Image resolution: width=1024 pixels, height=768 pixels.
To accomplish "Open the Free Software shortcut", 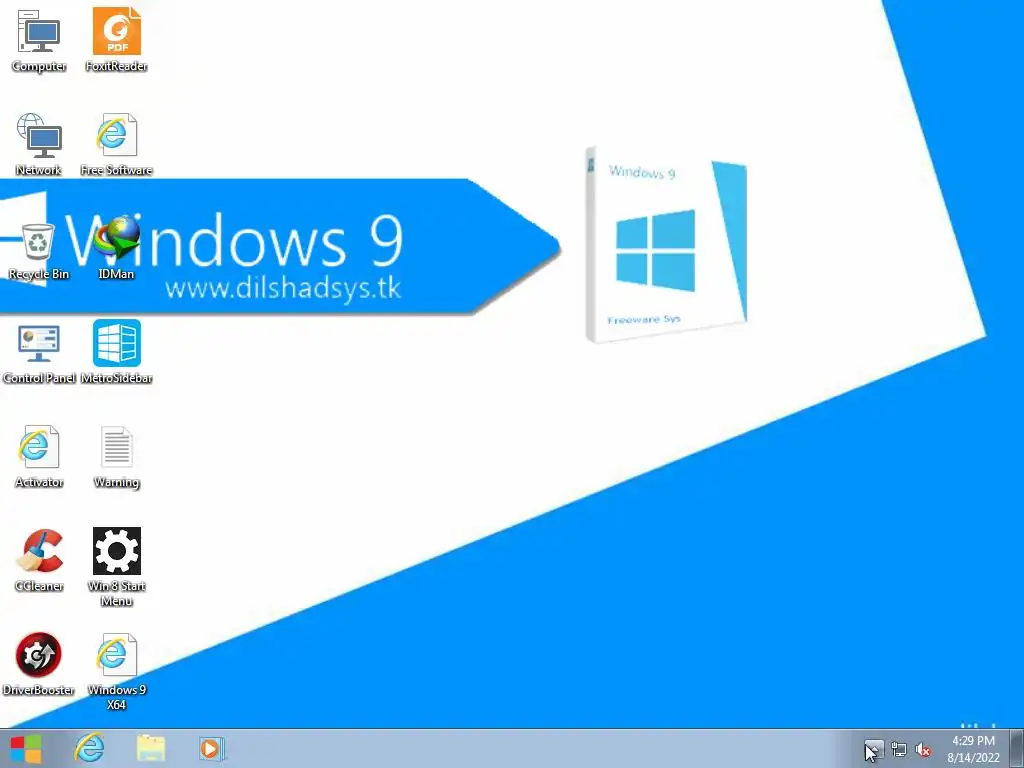I will 116,144.
